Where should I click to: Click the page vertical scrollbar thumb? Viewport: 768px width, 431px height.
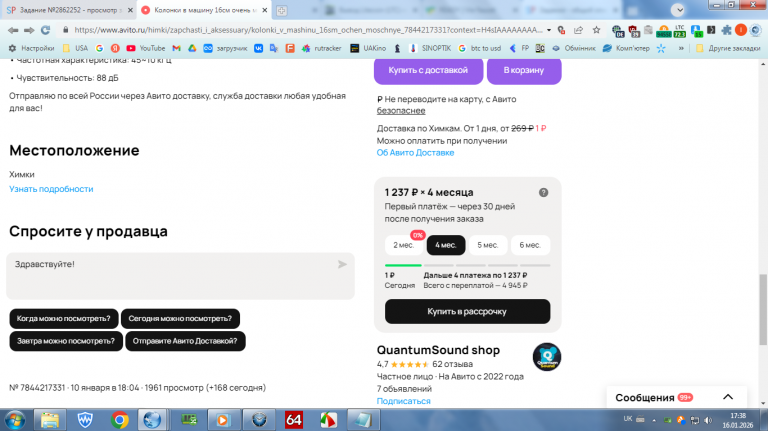(x=763, y=310)
